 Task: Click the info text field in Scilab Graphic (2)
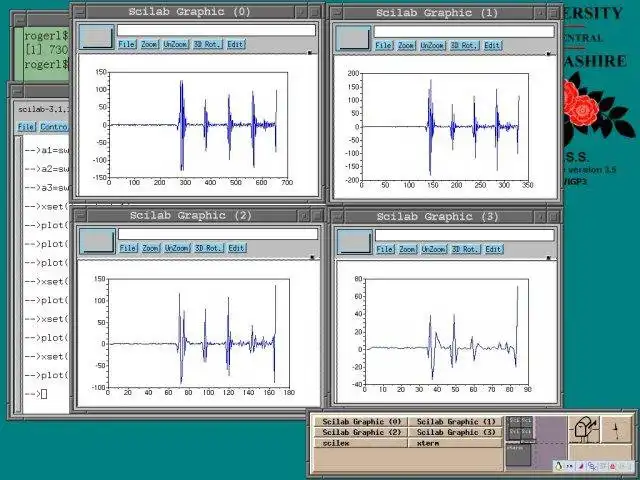pyautogui.click(x=218, y=234)
